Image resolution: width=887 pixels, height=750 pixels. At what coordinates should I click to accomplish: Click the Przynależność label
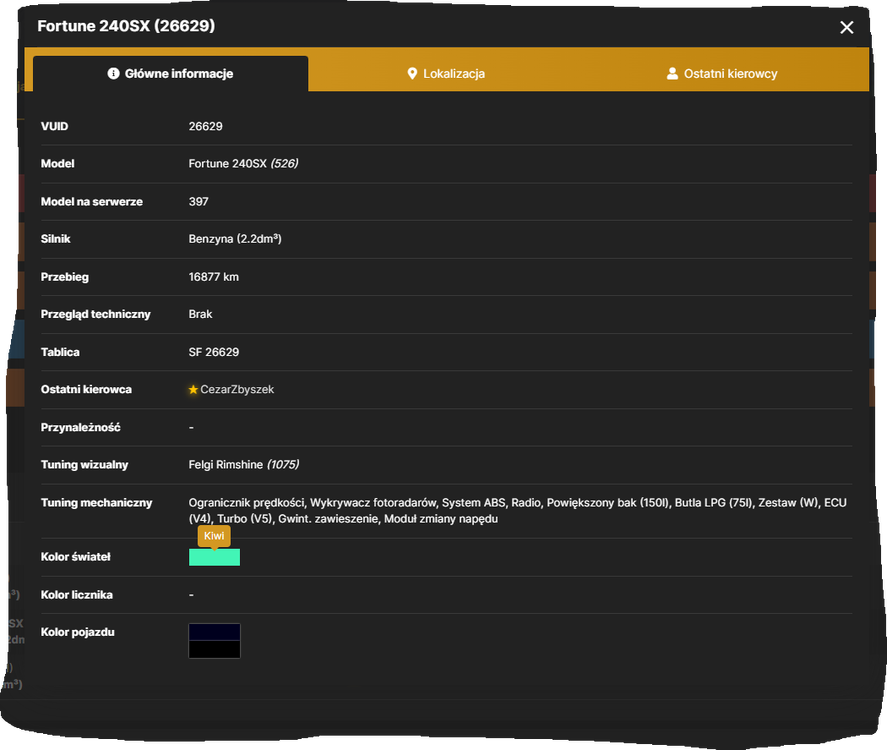click(80, 427)
